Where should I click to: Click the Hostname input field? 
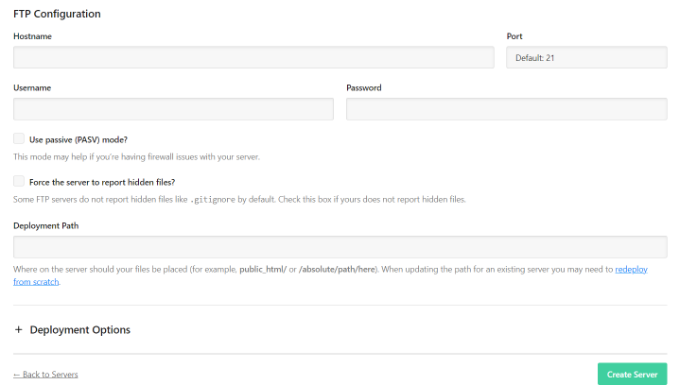point(254,57)
